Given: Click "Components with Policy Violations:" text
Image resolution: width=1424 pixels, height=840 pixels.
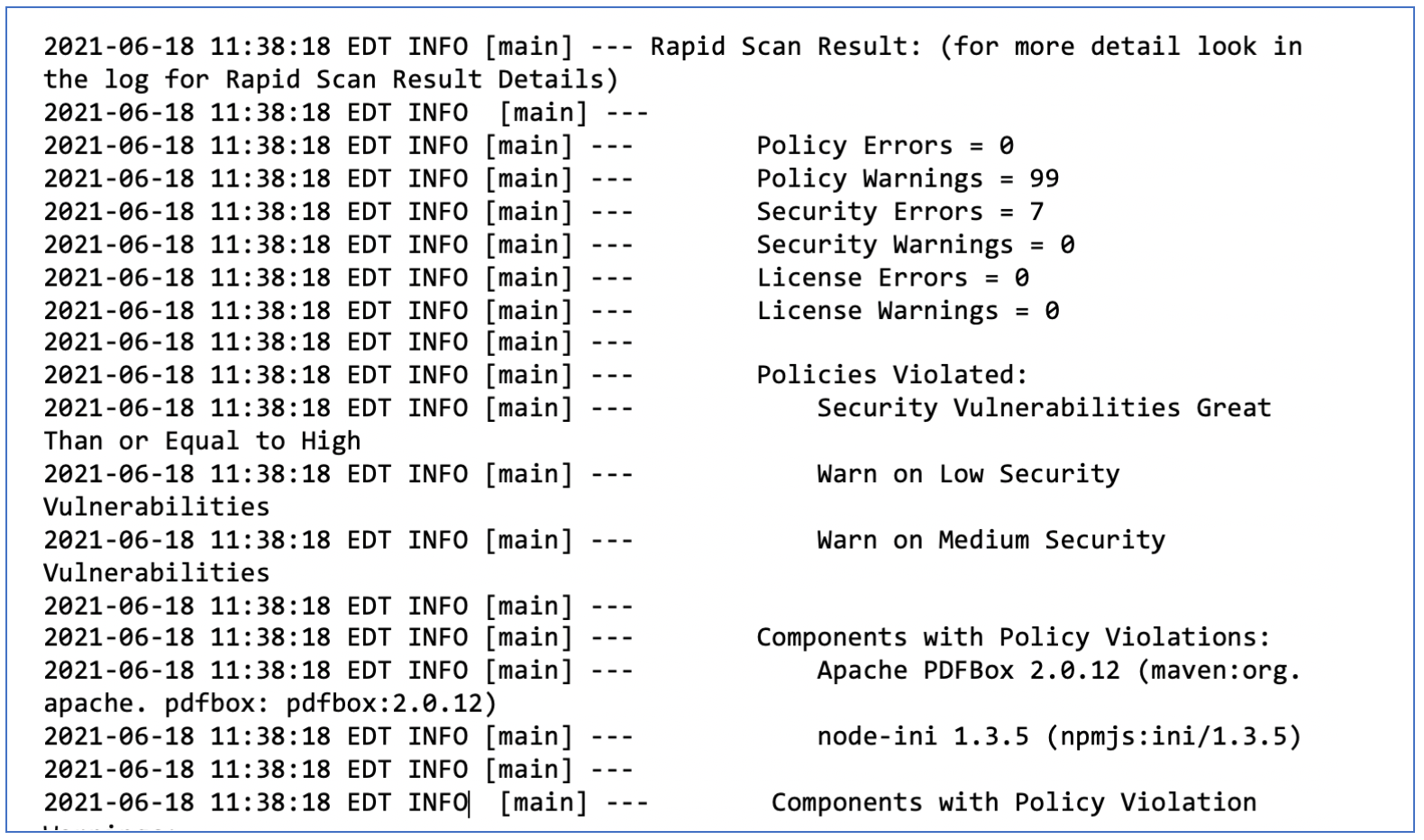Looking at the screenshot, I should pyautogui.click(x=1012, y=637).
